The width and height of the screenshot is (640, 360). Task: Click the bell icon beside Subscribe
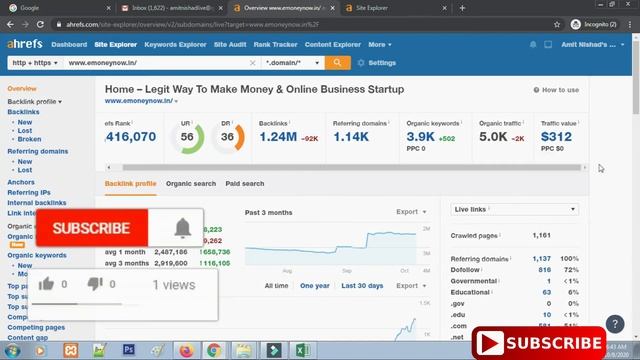click(182, 228)
